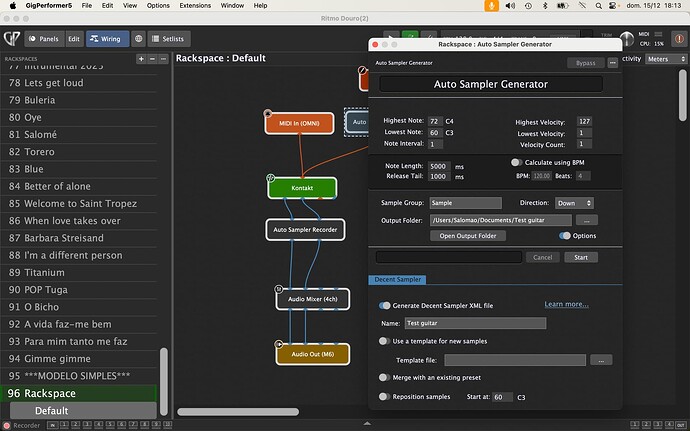The height and width of the screenshot is (431, 690).
Task: Open the File menu
Action: click(87, 6)
